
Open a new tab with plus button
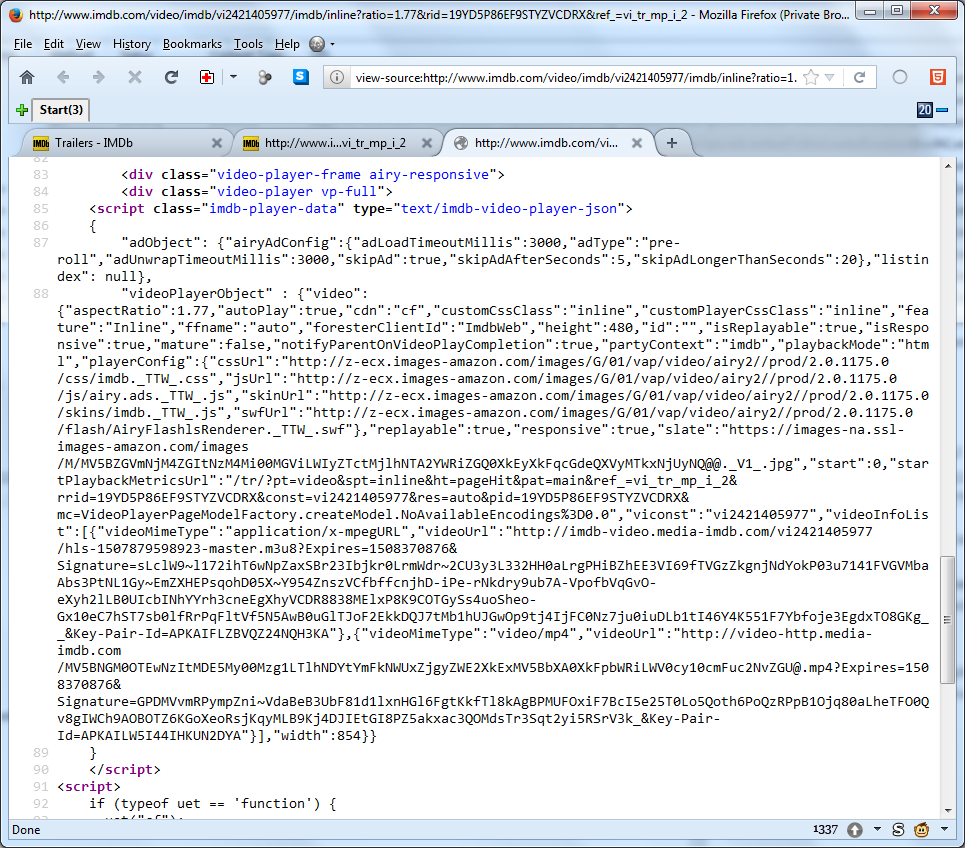(x=671, y=143)
